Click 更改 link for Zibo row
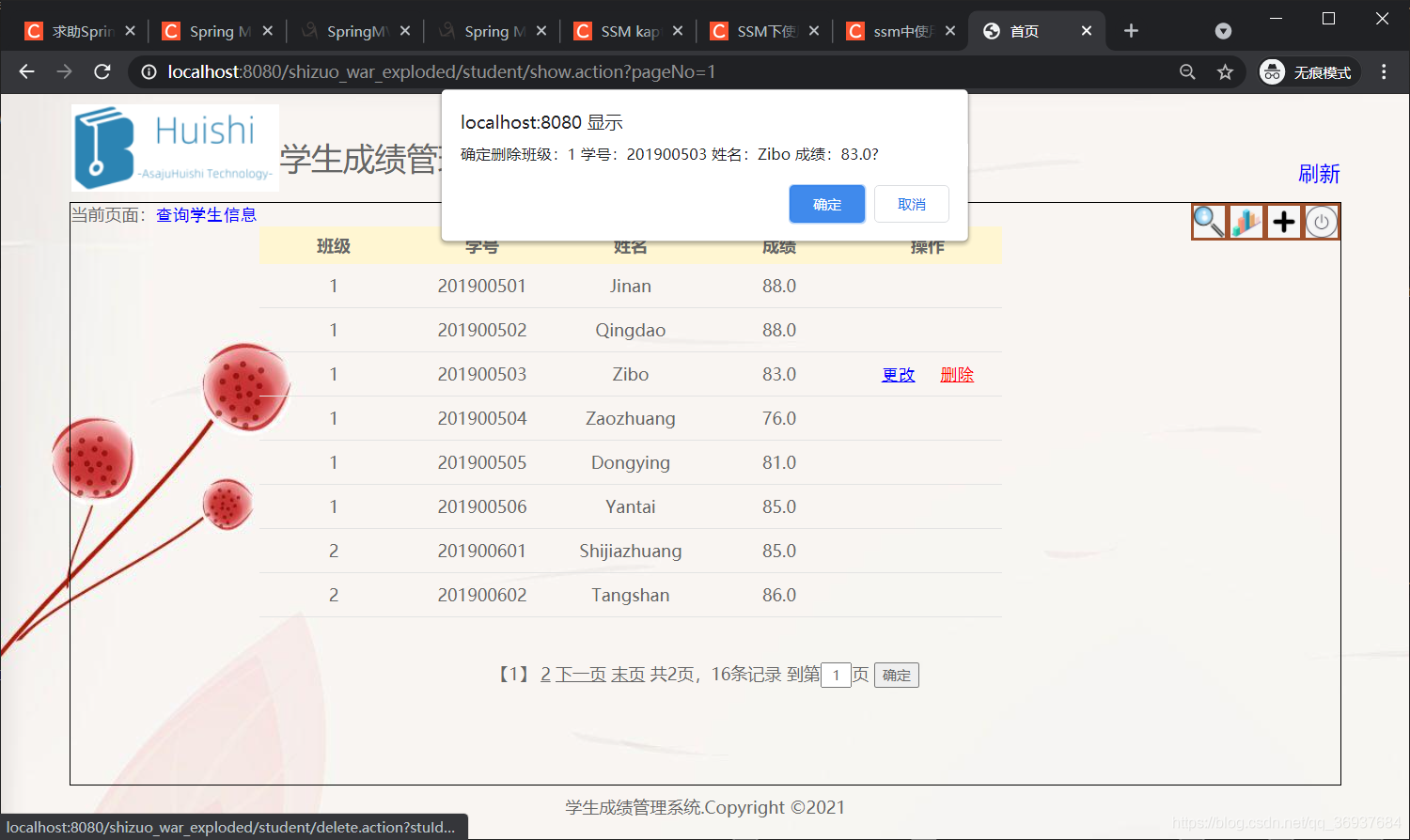This screenshot has height=840, width=1410. 899,375
